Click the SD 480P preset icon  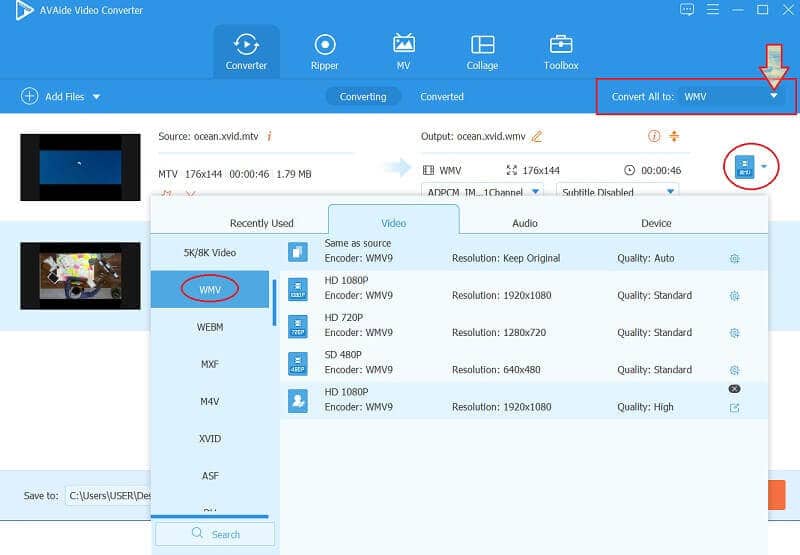tap(297, 364)
